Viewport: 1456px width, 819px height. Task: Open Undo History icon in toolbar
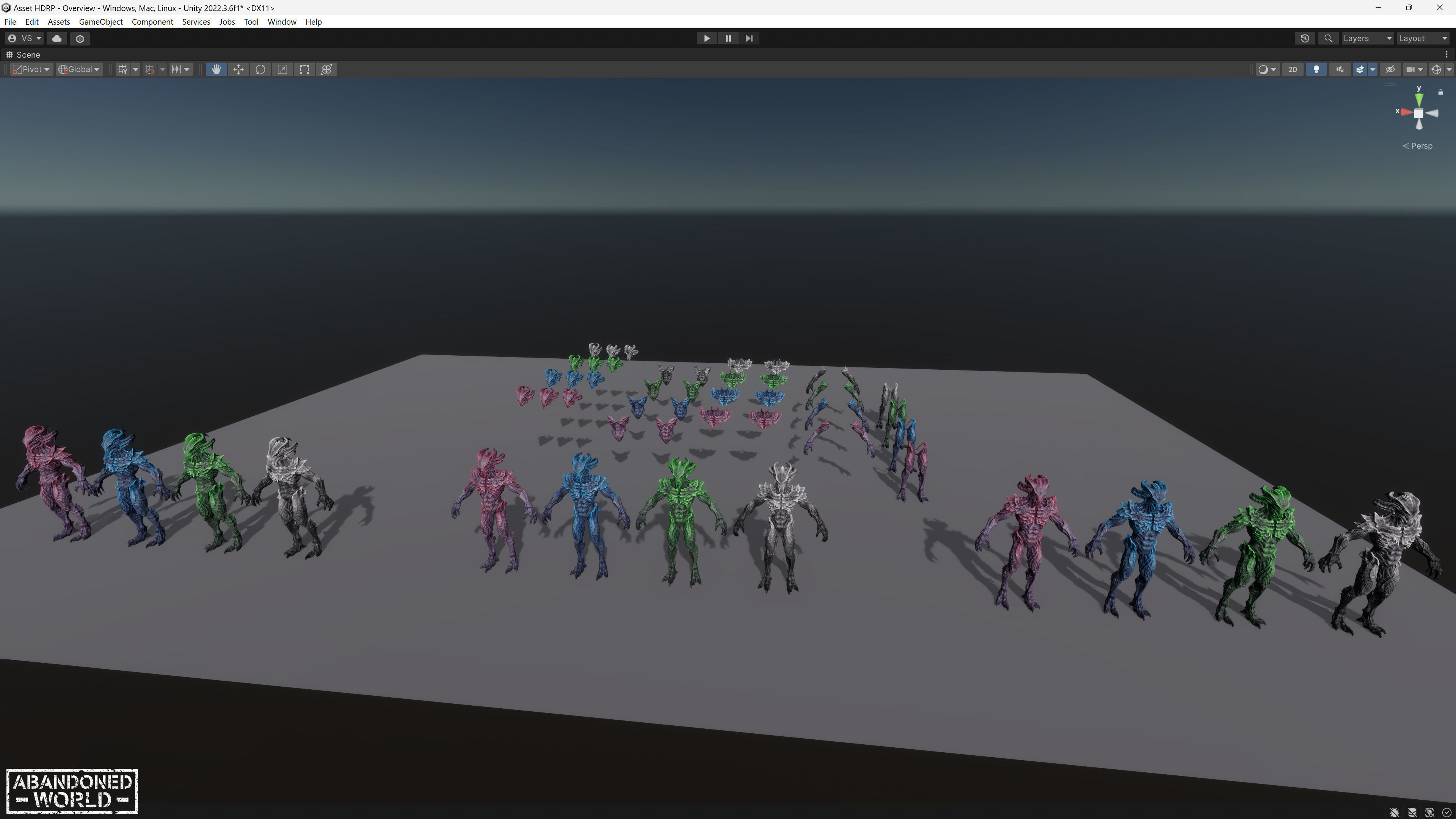pos(1304,38)
